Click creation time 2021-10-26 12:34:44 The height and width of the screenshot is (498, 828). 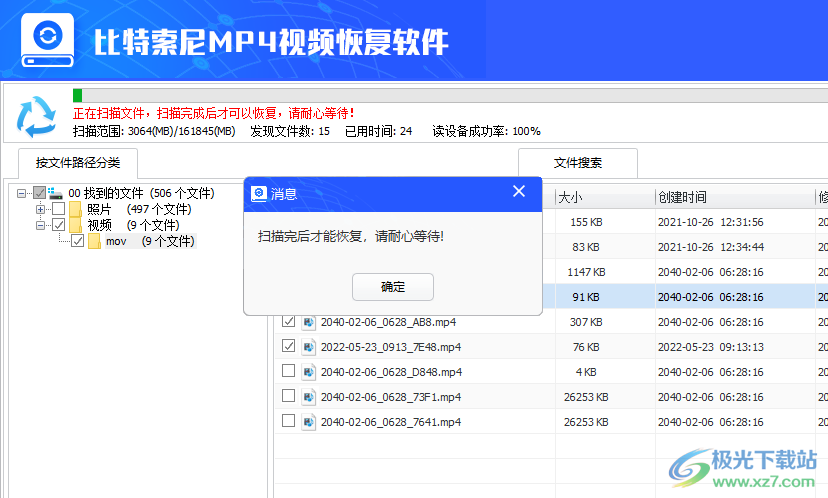tap(711, 247)
